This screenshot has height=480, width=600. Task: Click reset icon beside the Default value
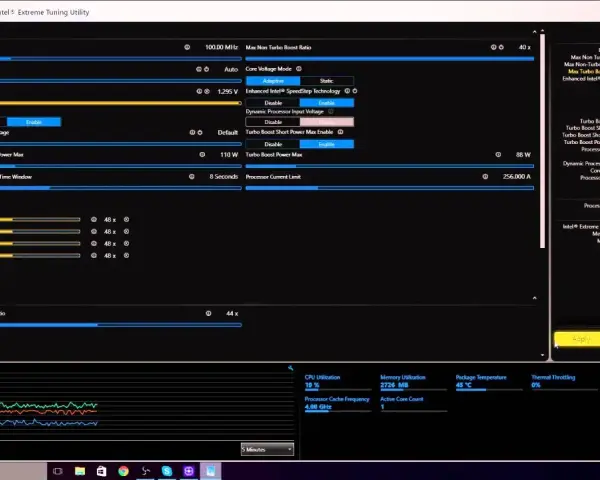tap(200, 132)
